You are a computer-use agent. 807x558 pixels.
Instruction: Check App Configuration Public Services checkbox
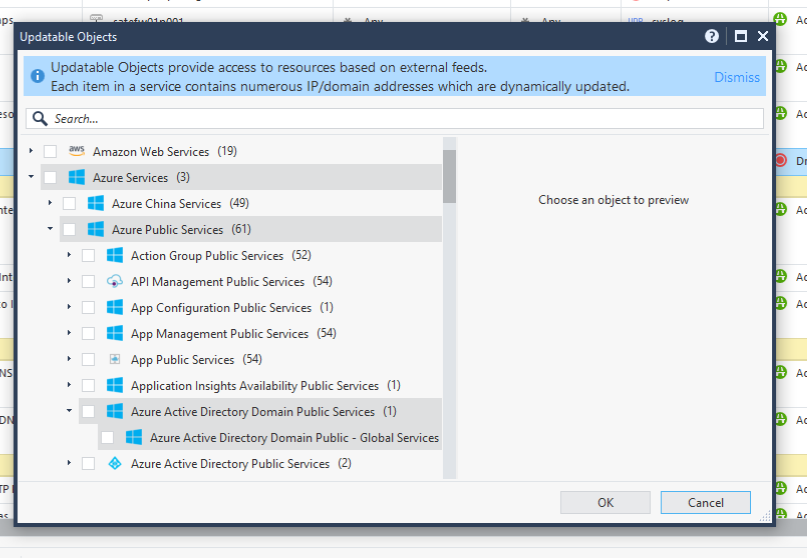[88, 307]
